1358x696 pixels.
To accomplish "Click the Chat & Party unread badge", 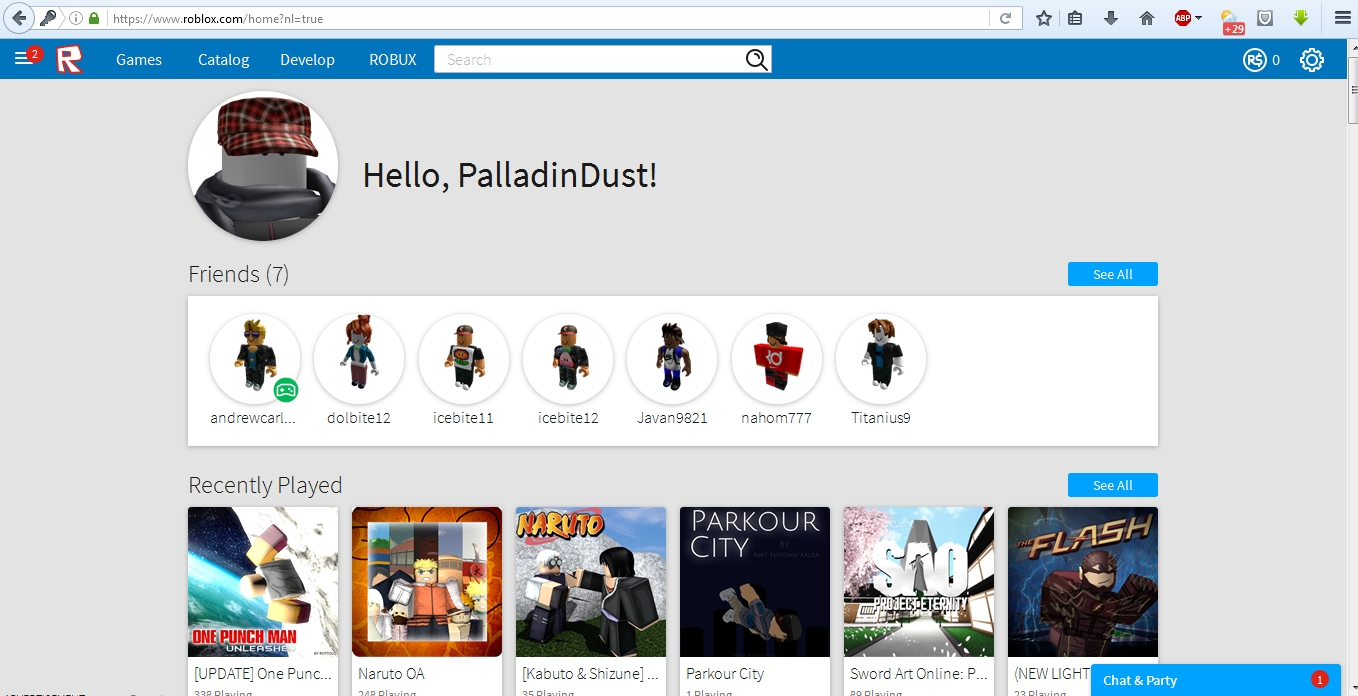I will tap(1320, 680).
